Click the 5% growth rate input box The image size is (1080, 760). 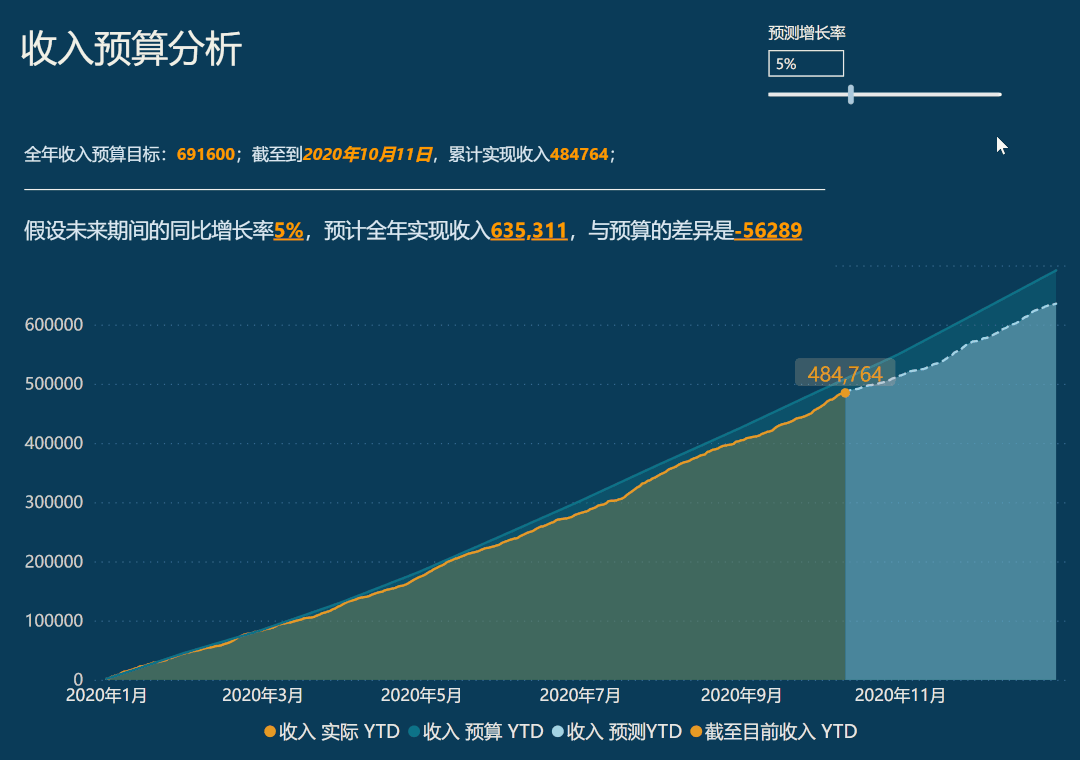[x=805, y=63]
